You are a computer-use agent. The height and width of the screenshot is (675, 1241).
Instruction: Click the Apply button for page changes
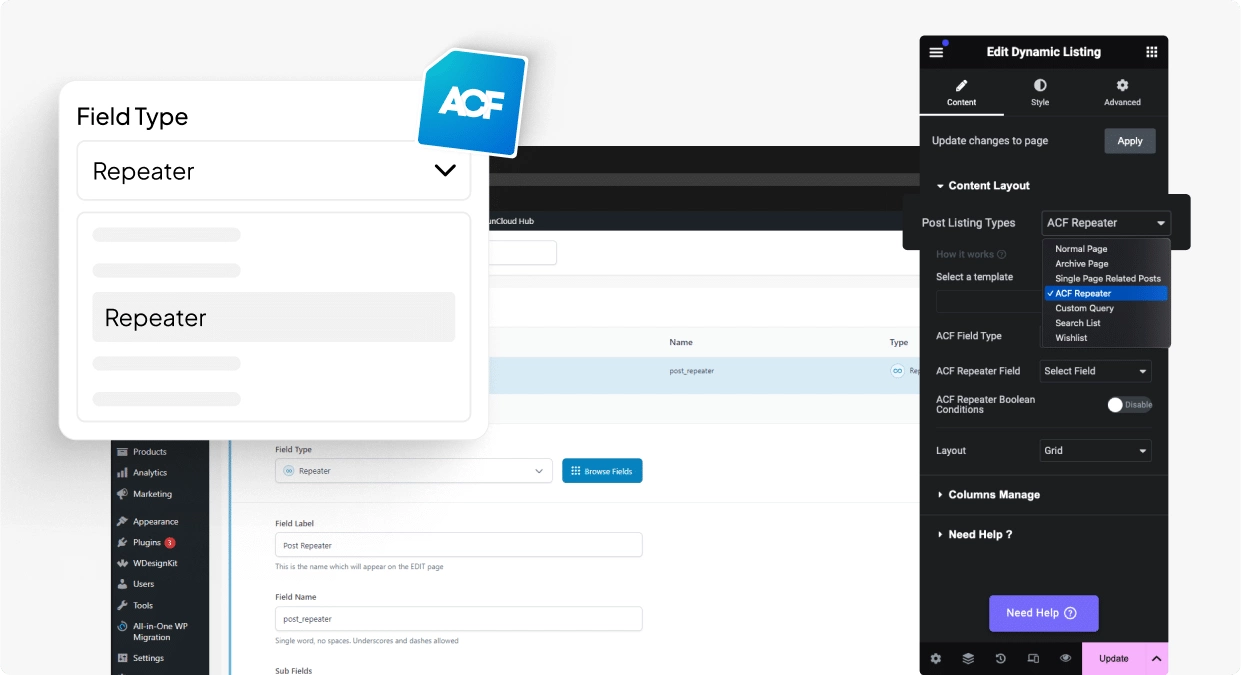[1129, 140]
